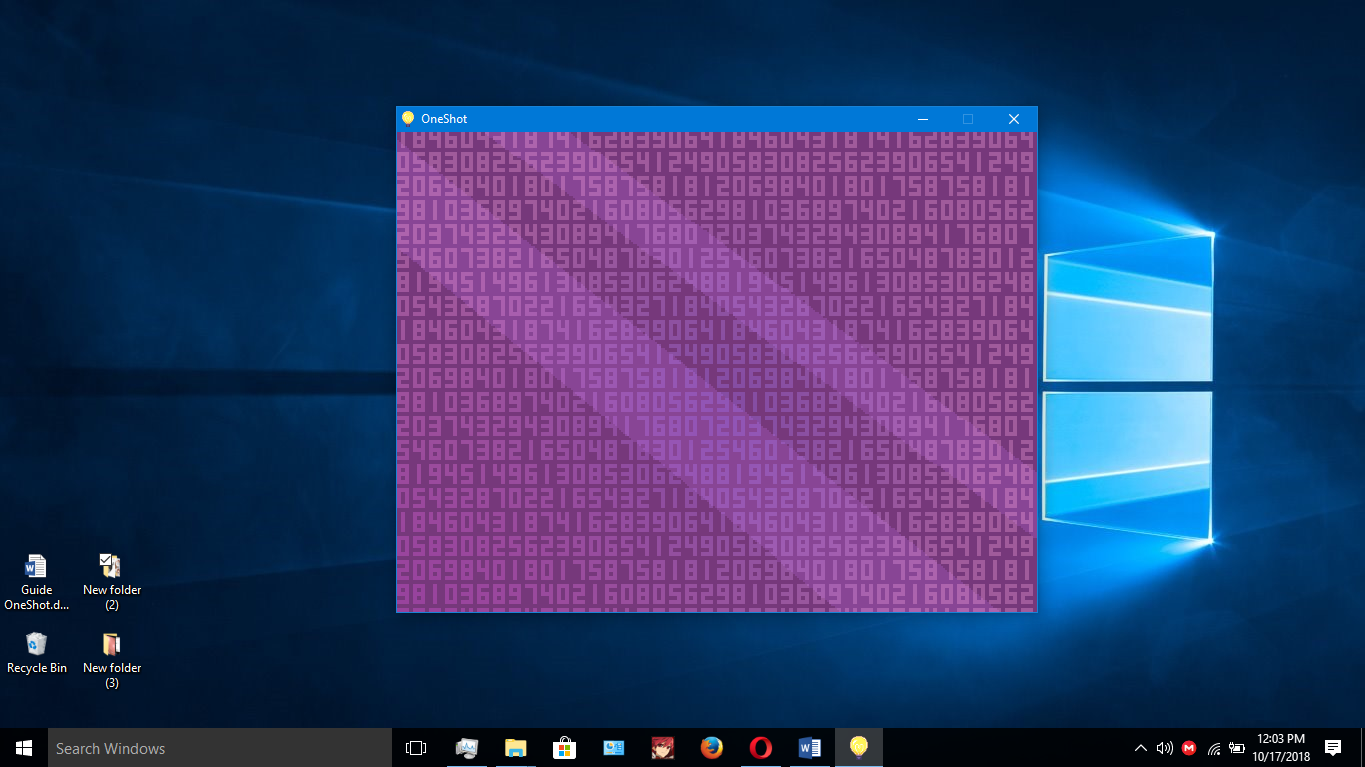Screen dimensions: 1365x767
Task: Select the OneShot lightbulb taskbar icon
Action: 858,748
